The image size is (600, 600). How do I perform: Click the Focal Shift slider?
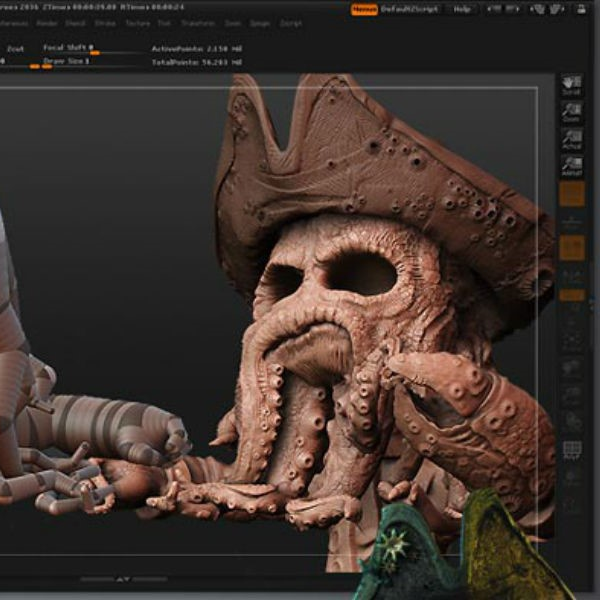click(72, 47)
